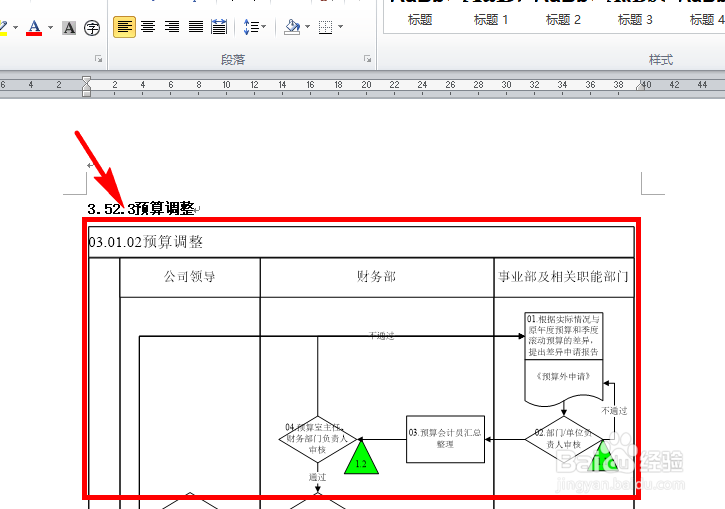Click the step 01 process box

tap(564, 336)
